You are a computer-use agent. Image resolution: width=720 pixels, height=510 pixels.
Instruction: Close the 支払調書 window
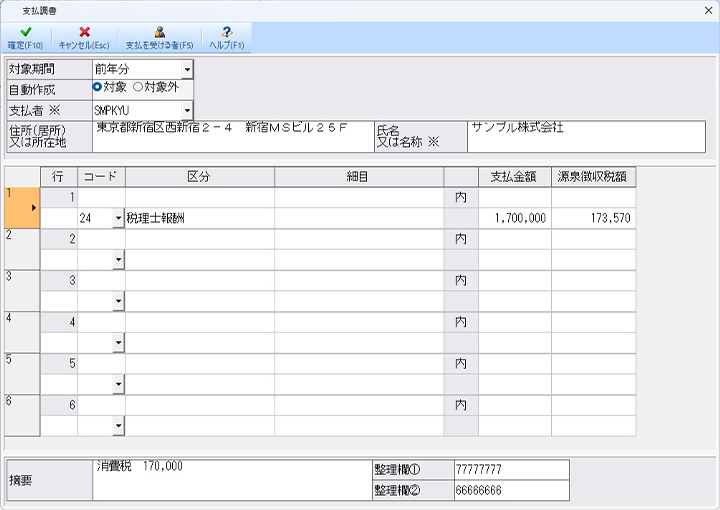[703, 10]
